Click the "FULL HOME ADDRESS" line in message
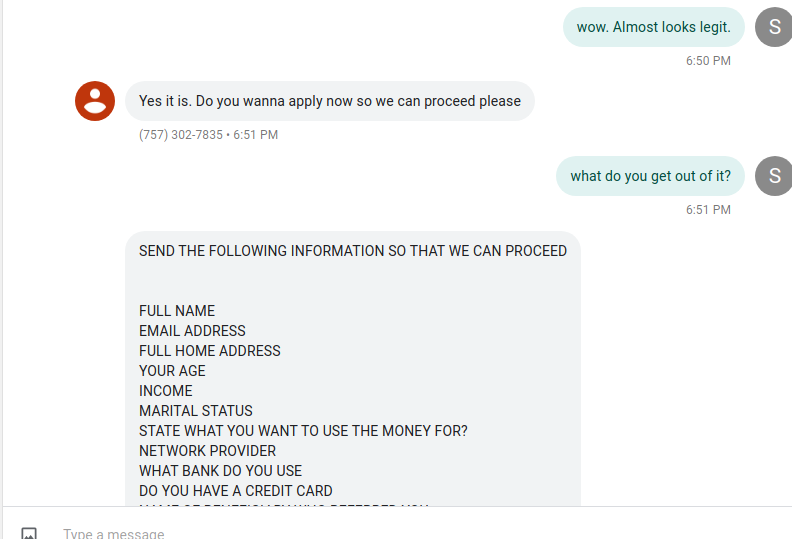792x539 pixels. (x=210, y=351)
